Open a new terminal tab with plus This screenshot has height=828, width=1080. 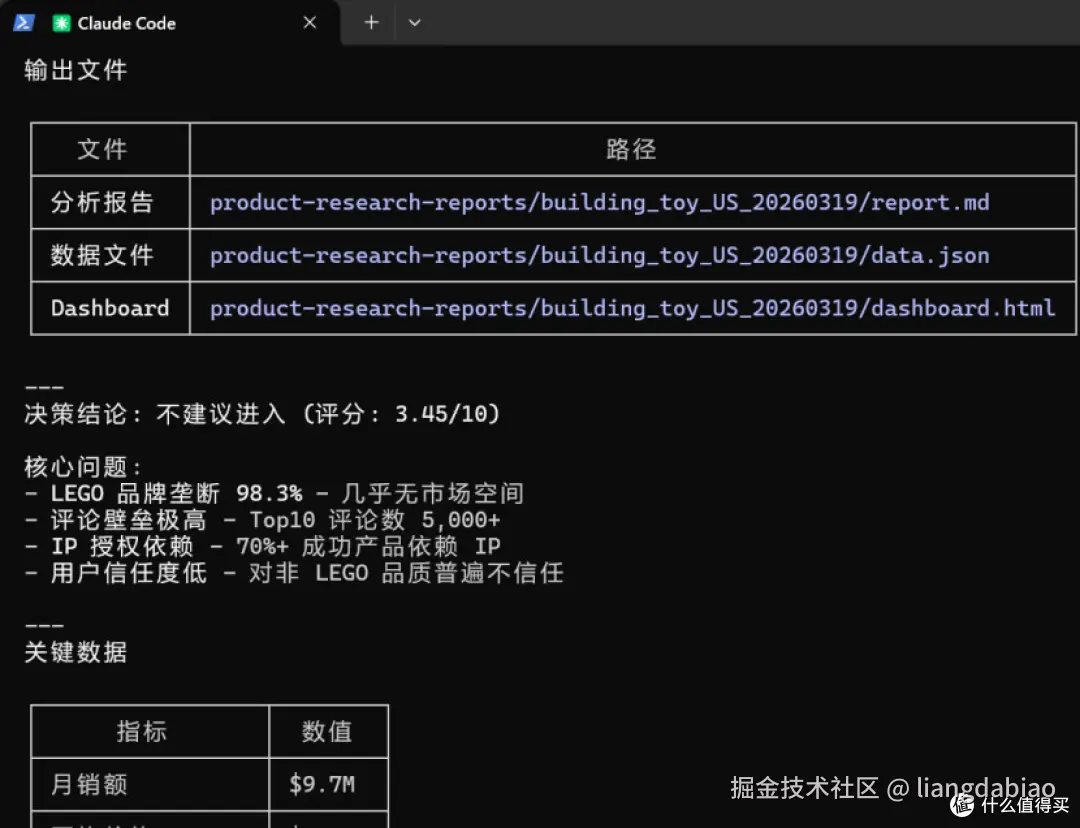click(371, 23)
